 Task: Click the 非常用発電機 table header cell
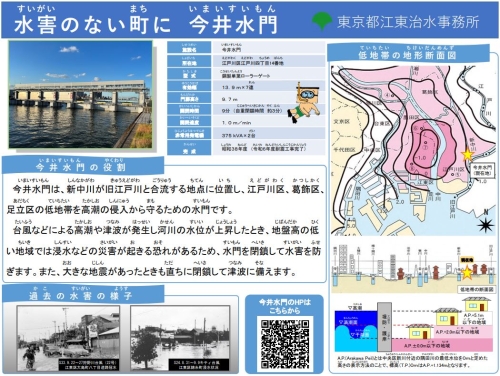[189, 134]
